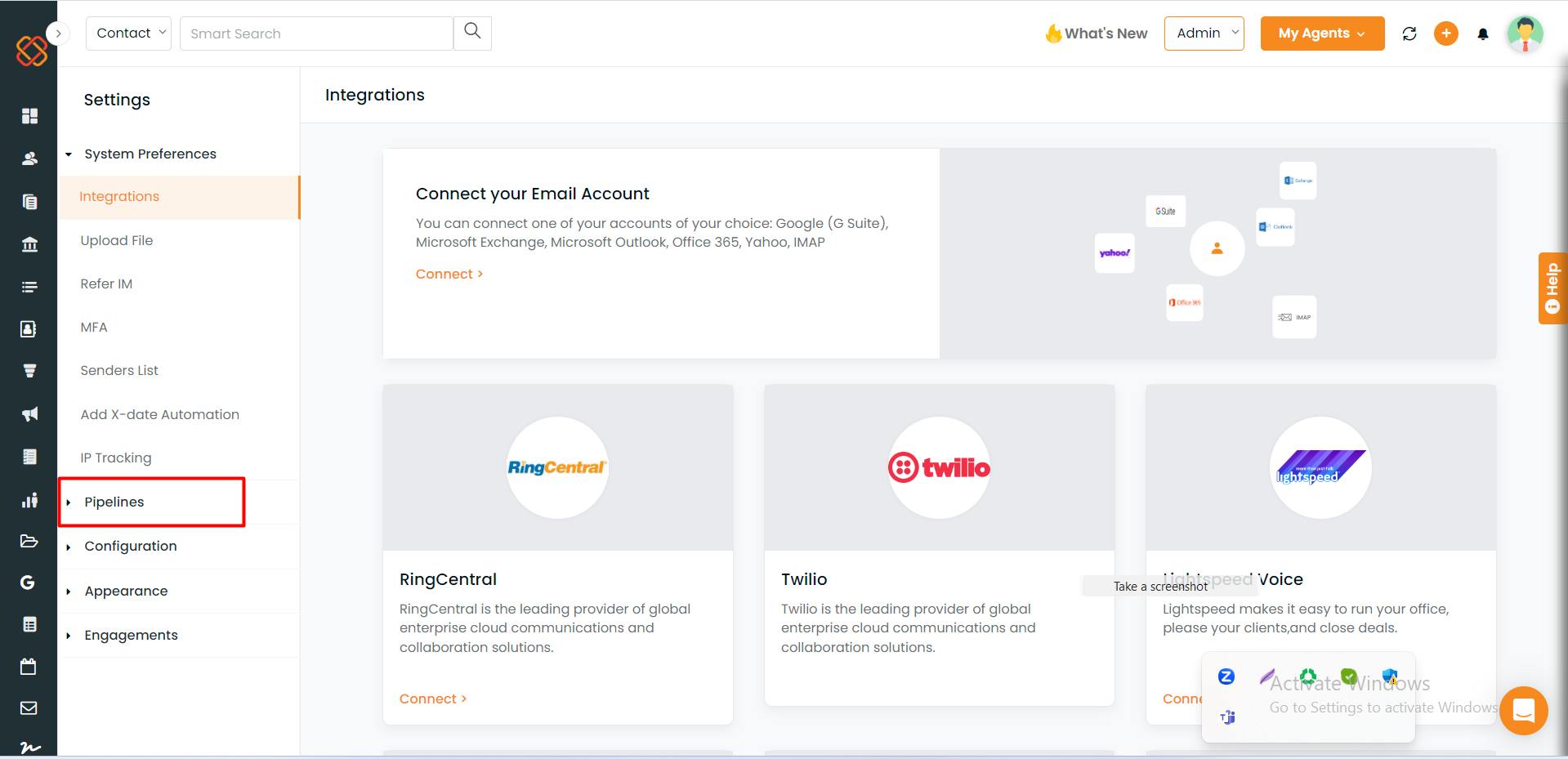Click the Twilio logo thumbnail
The width and height of the screenshot is (1568, 759).
click(939, 467)
